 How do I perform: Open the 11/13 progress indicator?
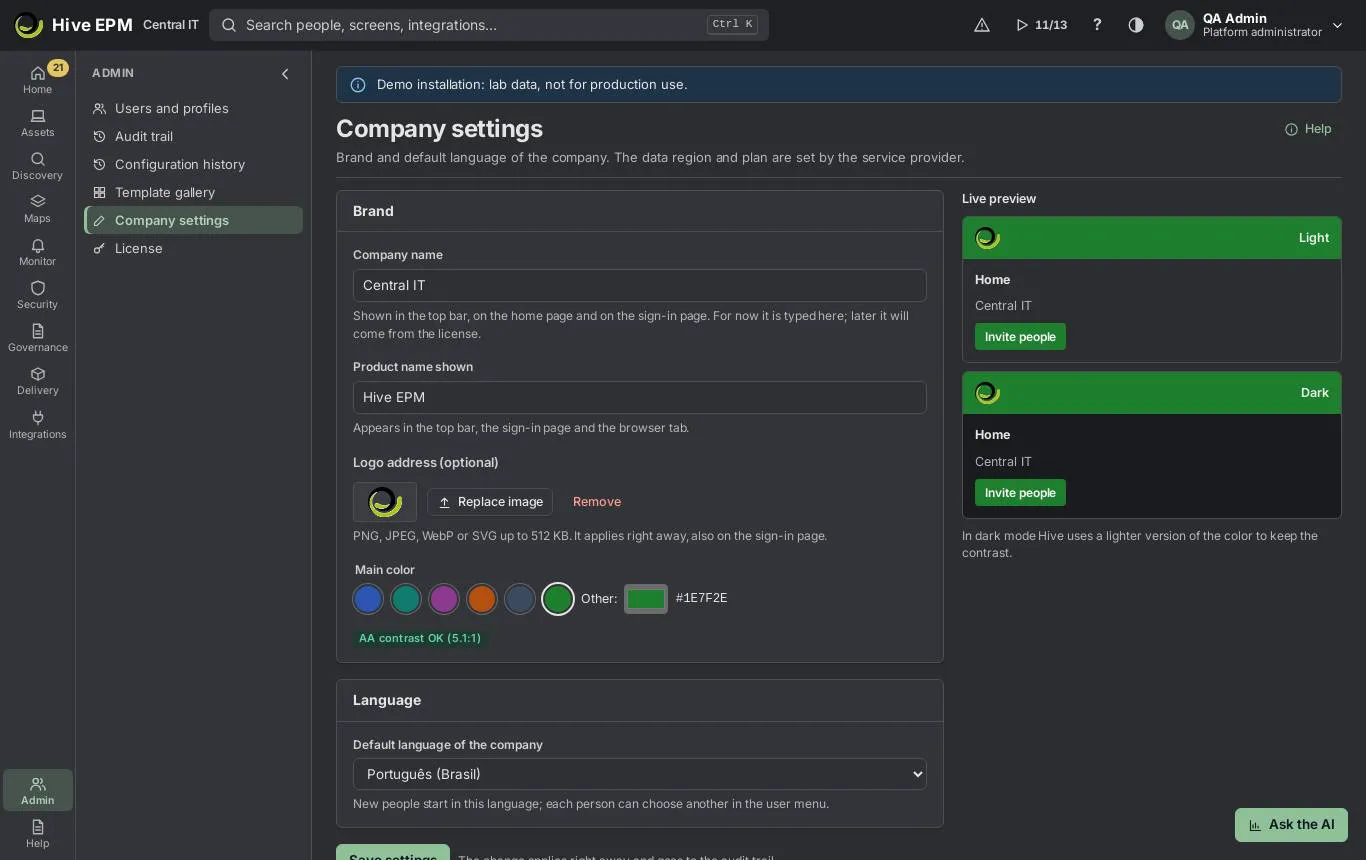[x=1041, y=25]
